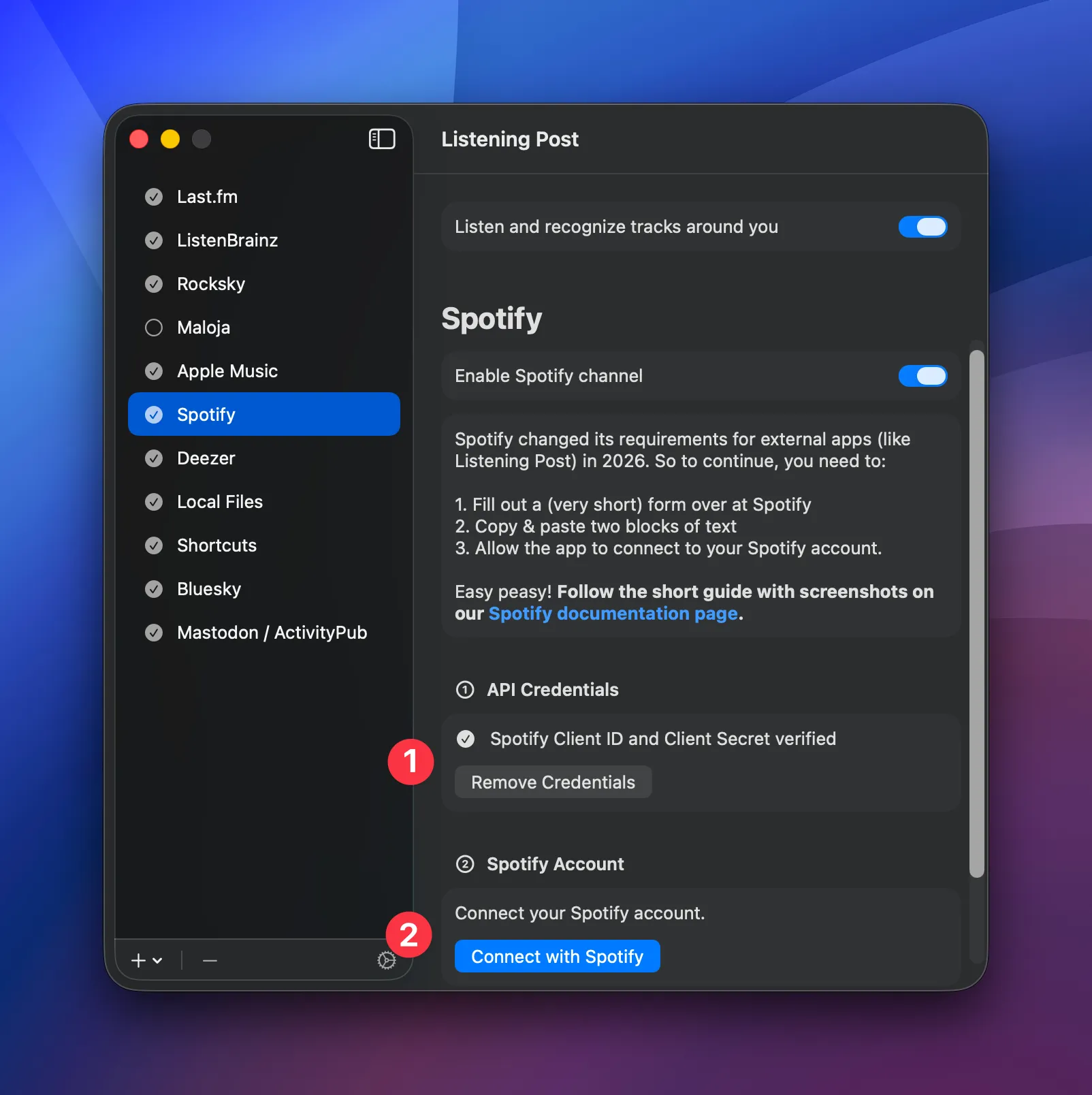Turn off Enable Spotify channel switch
Viewport: 1092px width, 1095px height.
(922, 376)
